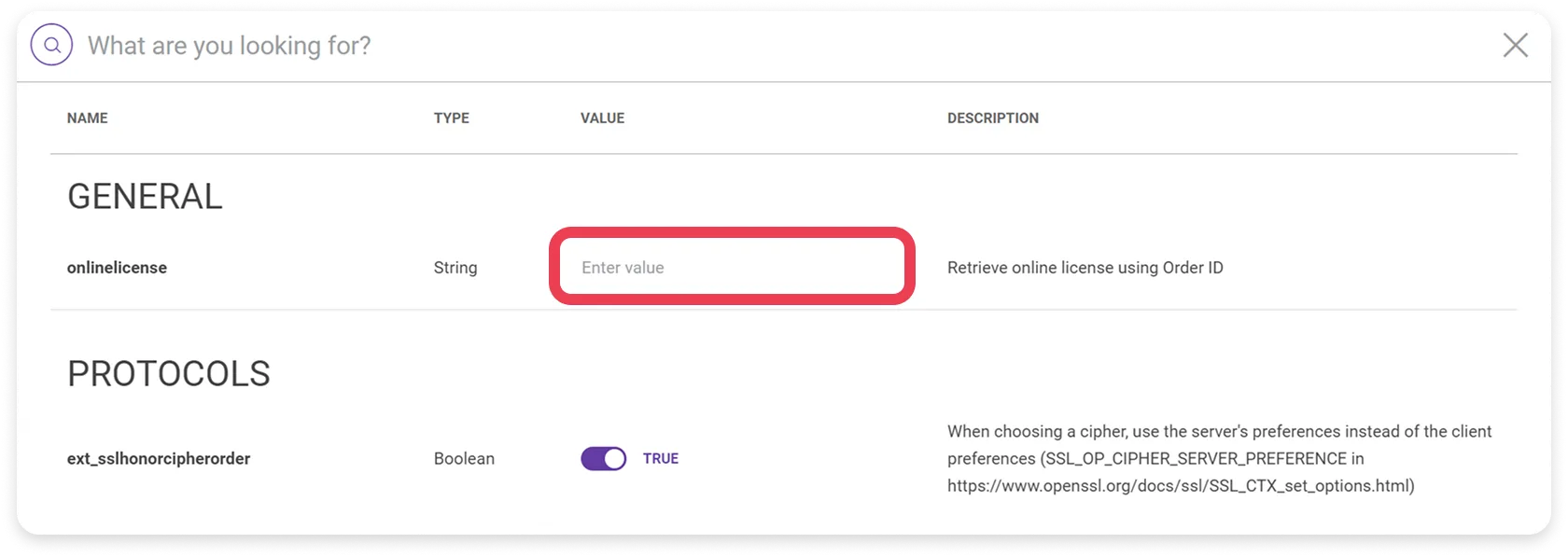
Task: Click inside the Enter value field
Action: click(x=733, y=267)
